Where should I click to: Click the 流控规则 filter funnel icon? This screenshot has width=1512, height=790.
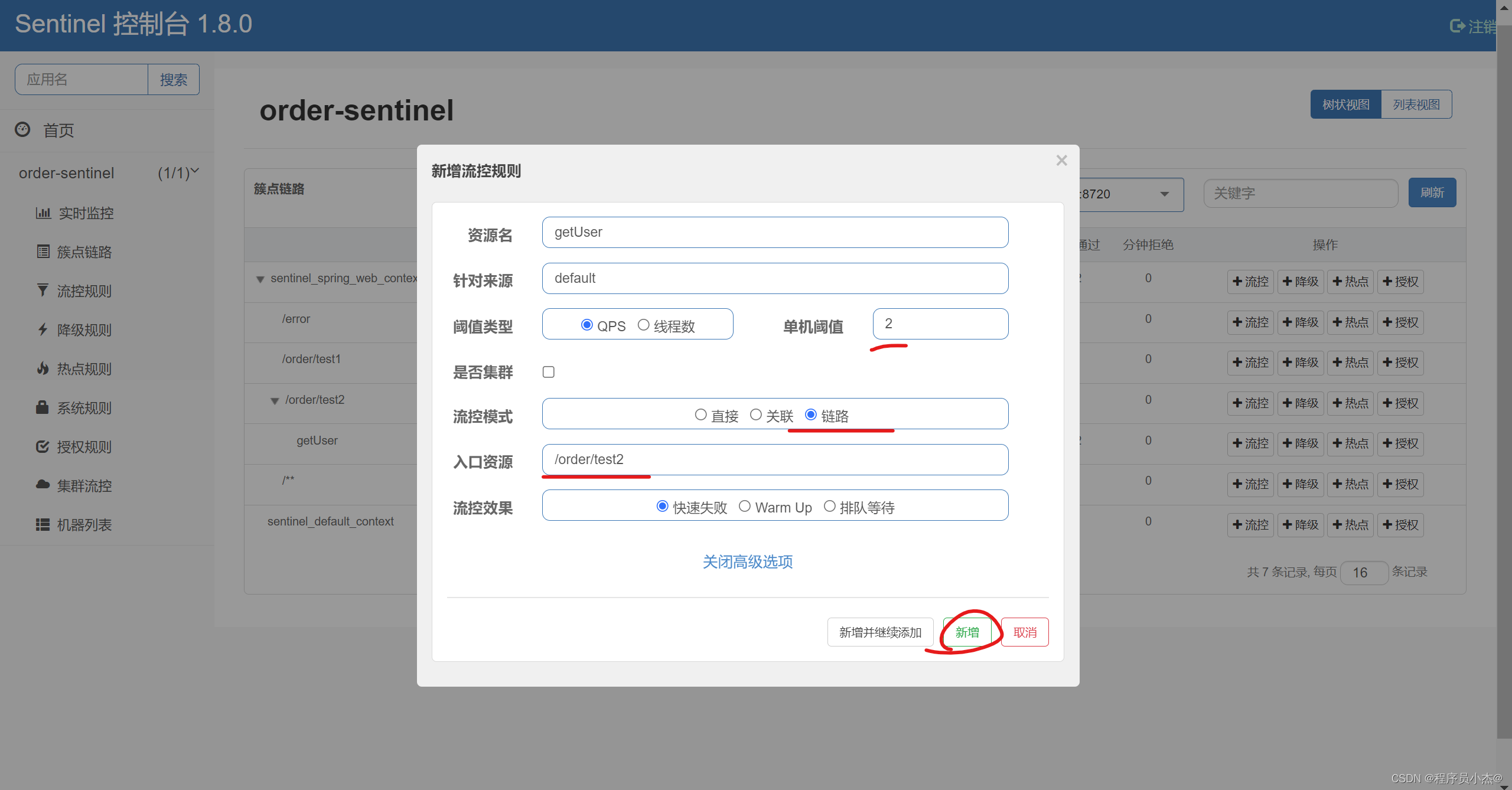pos(43,290)
